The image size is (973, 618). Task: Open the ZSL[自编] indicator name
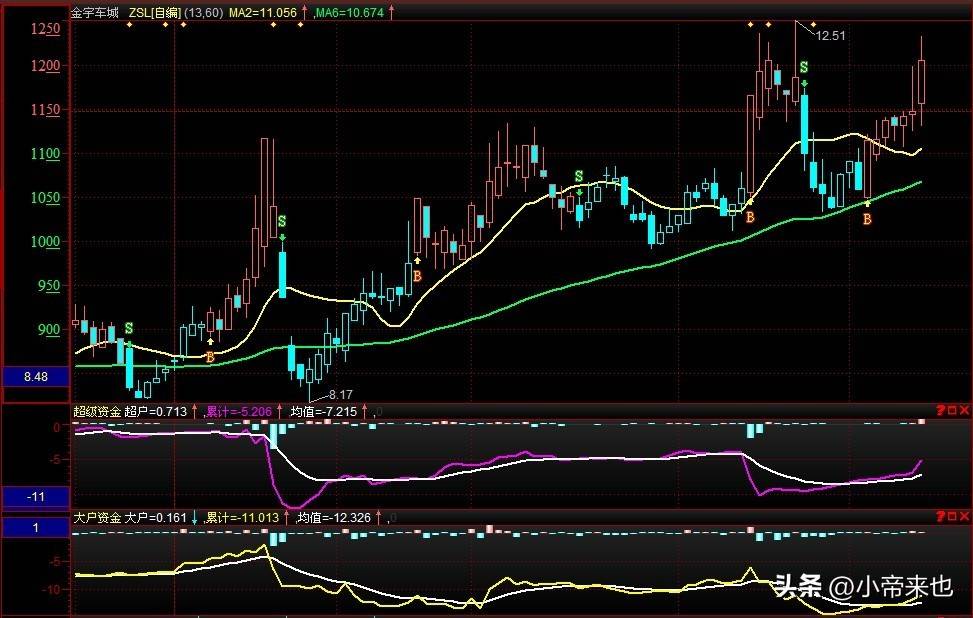155,12
